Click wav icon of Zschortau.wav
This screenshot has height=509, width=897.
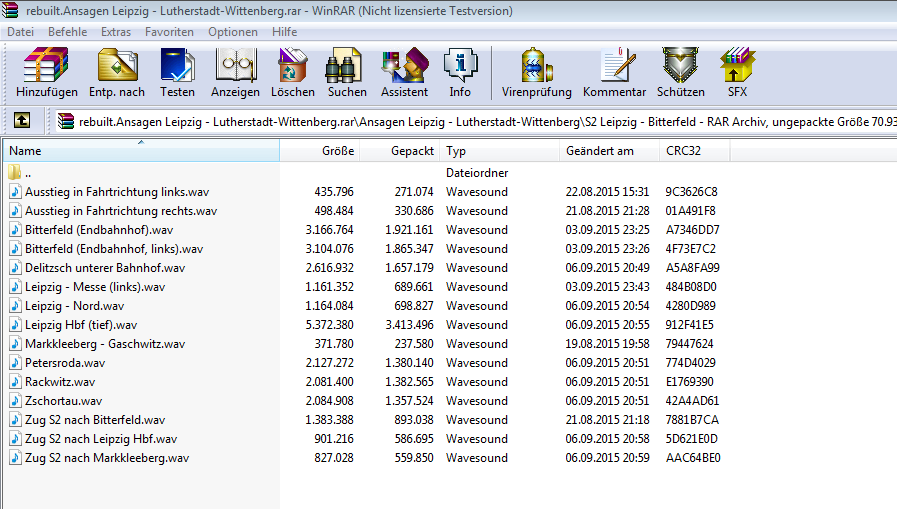(x=15, y=400)
